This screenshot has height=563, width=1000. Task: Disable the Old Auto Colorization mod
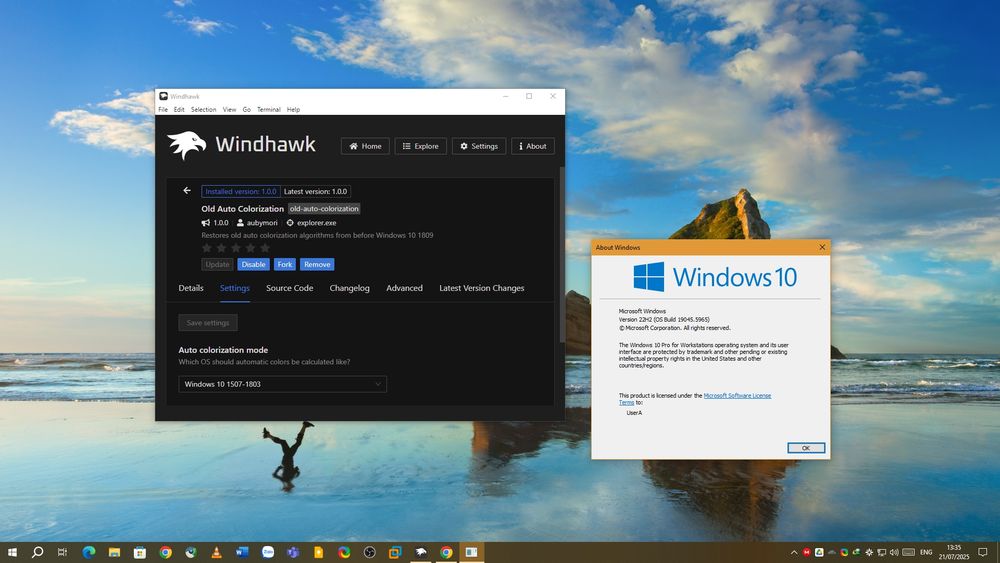[x=253, y=264]
